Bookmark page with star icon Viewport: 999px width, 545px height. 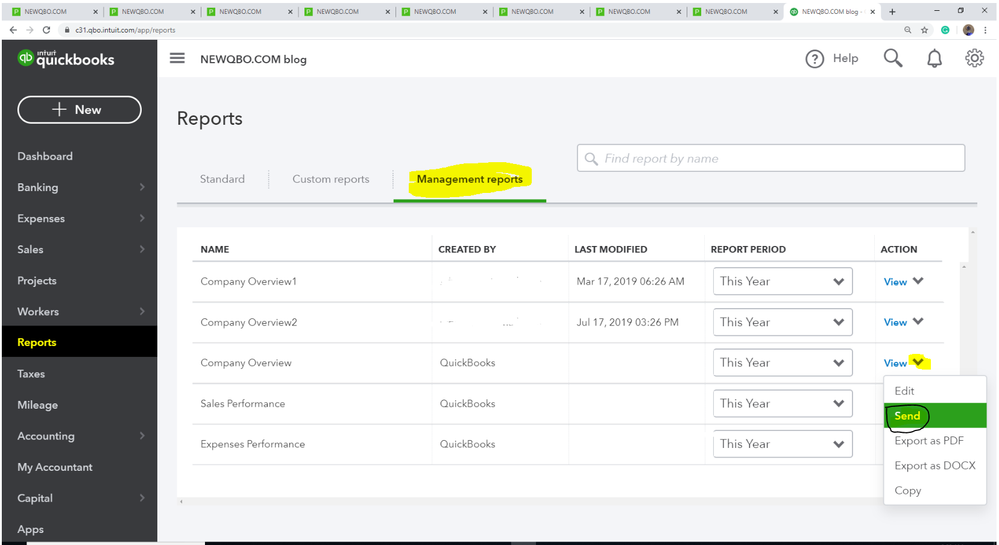click(x=924, y=30)
